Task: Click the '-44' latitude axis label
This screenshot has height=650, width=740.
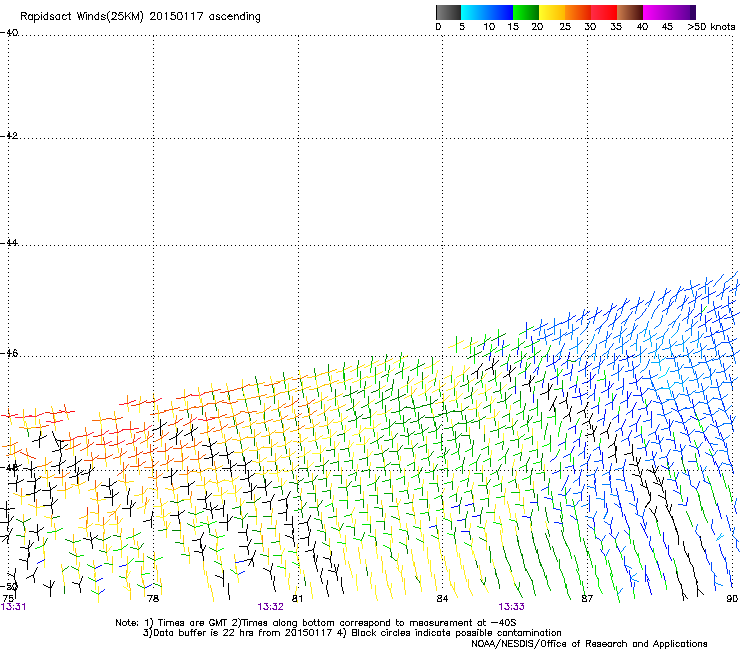Action: (9, 243)
